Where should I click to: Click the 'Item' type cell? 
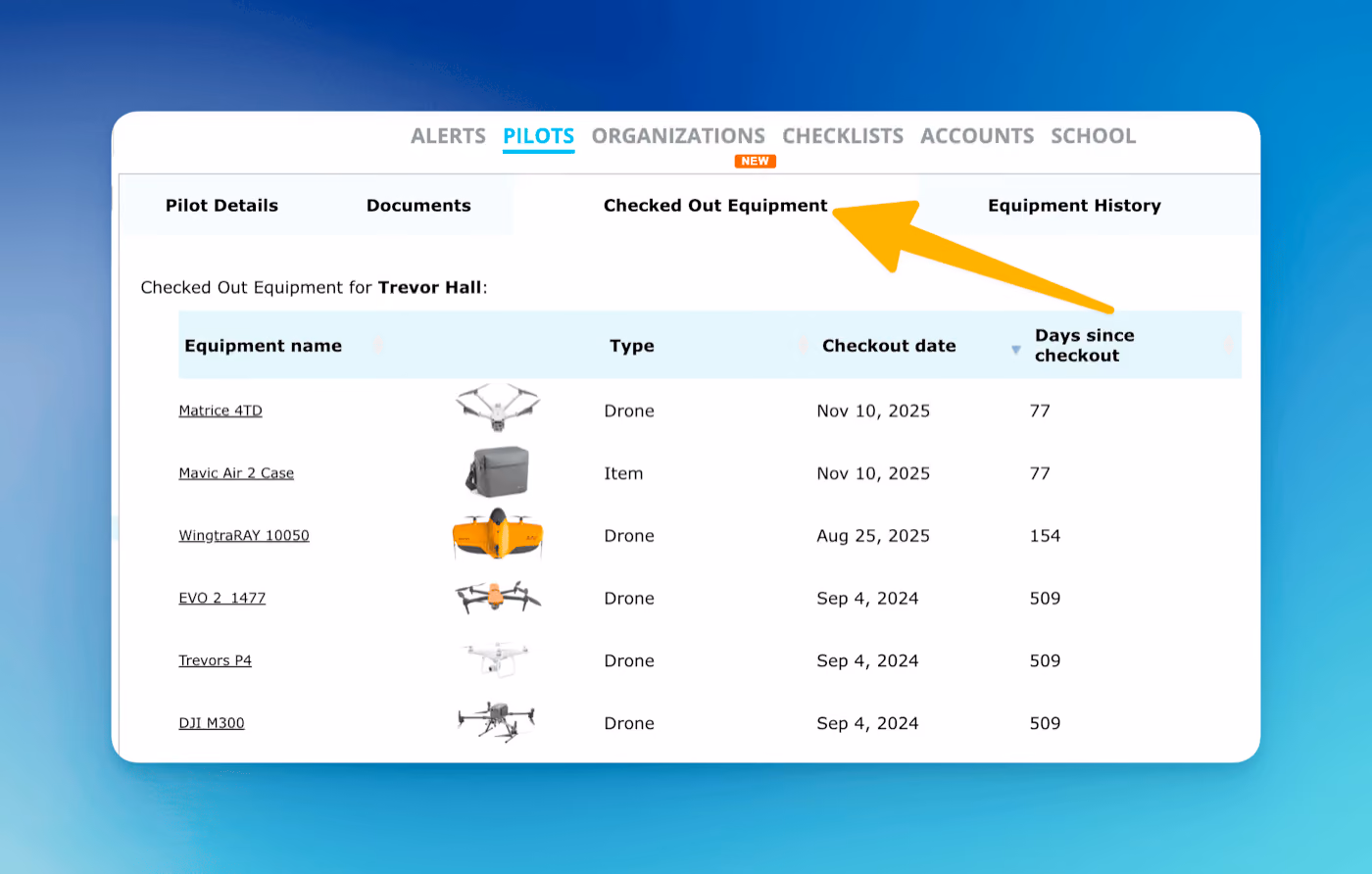[623, 473]
